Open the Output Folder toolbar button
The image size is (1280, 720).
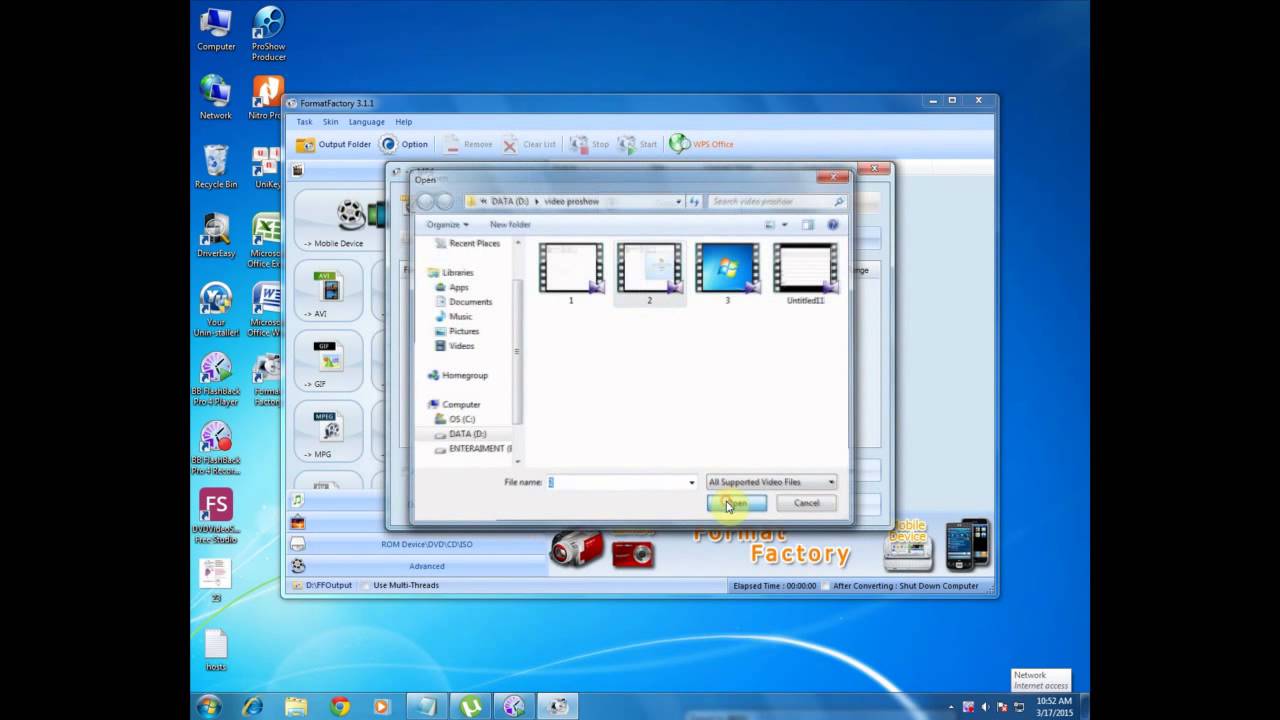click(x=333, y=144)
